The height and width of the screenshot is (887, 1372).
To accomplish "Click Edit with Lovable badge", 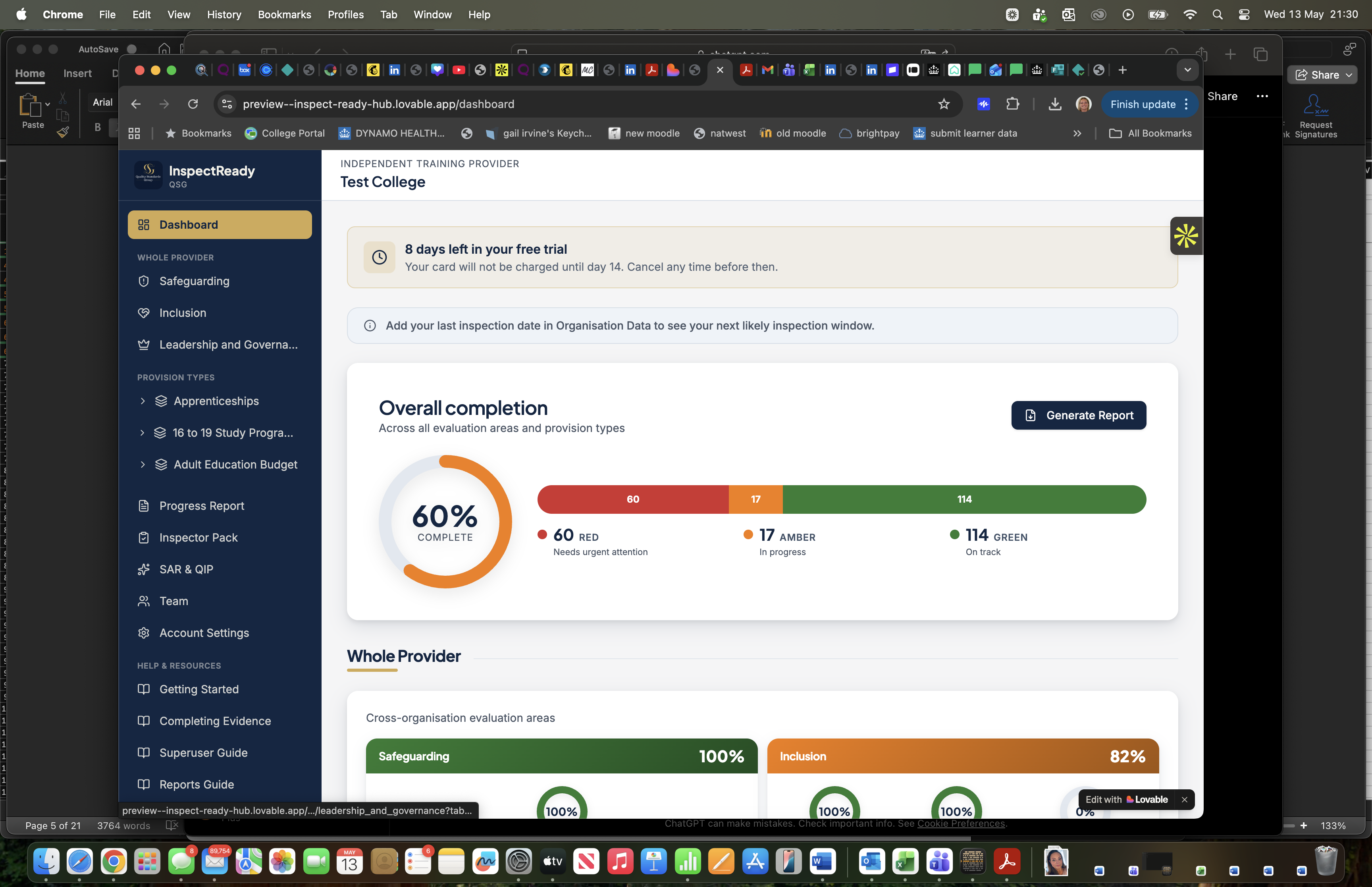I will [1126, 800].
